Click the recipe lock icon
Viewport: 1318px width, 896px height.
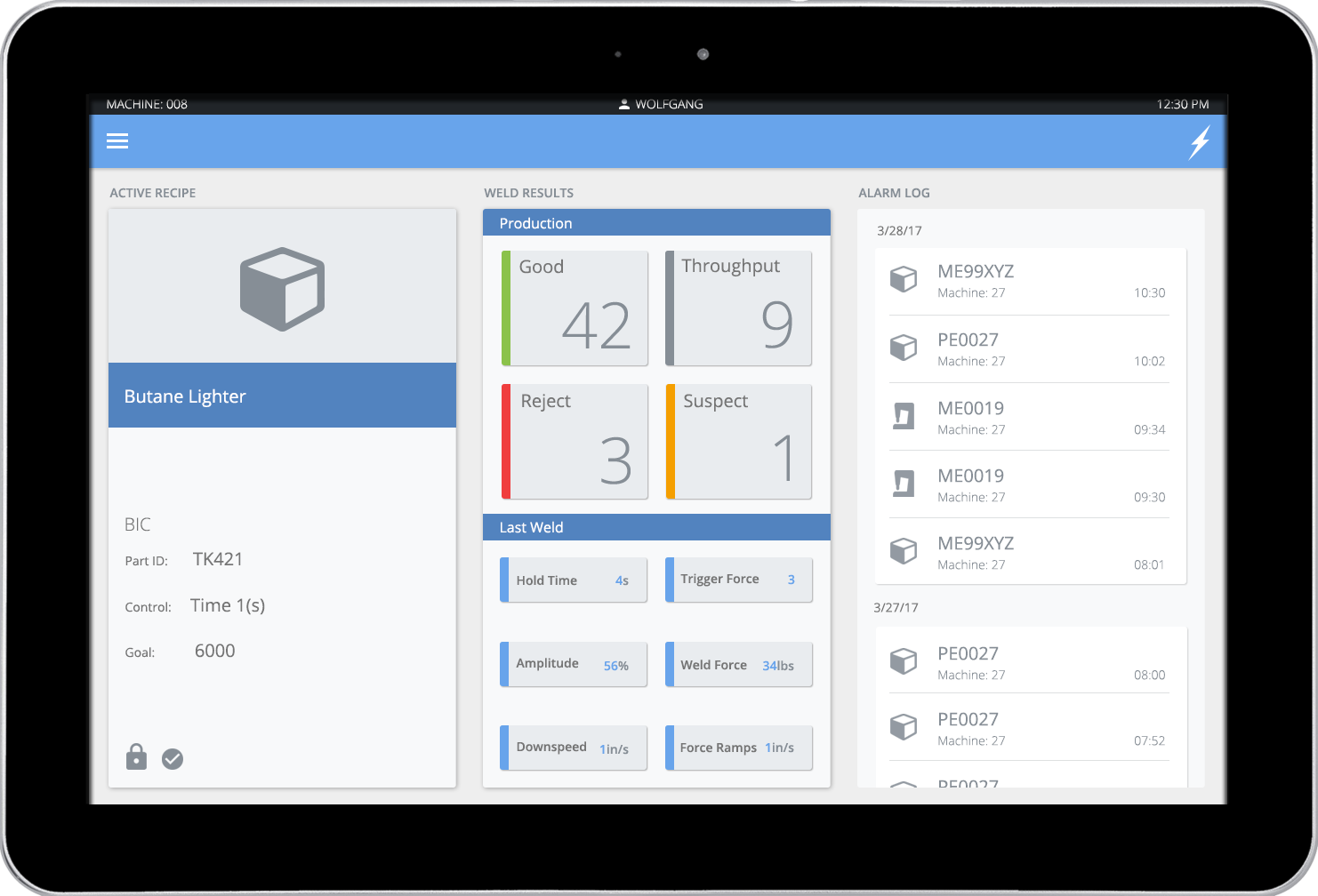coord(136,757)
